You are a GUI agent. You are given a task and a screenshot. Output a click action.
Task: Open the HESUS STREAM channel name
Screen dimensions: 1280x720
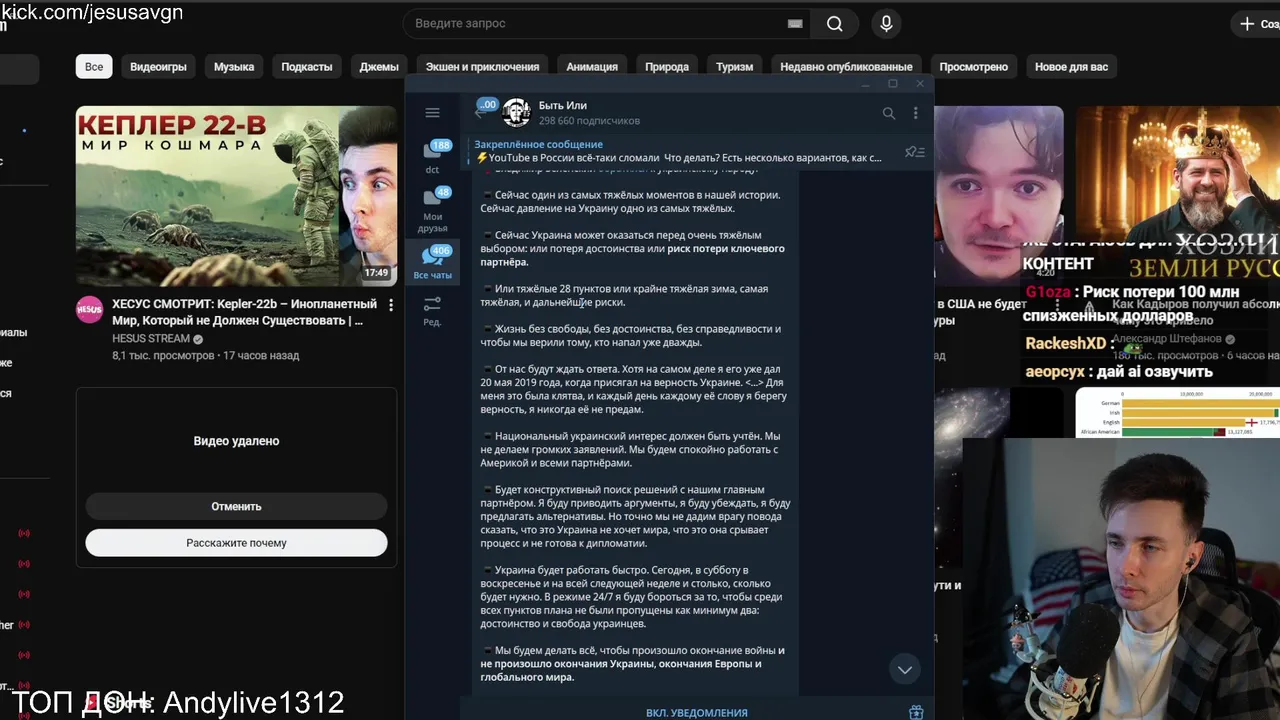tap(151, 339)
